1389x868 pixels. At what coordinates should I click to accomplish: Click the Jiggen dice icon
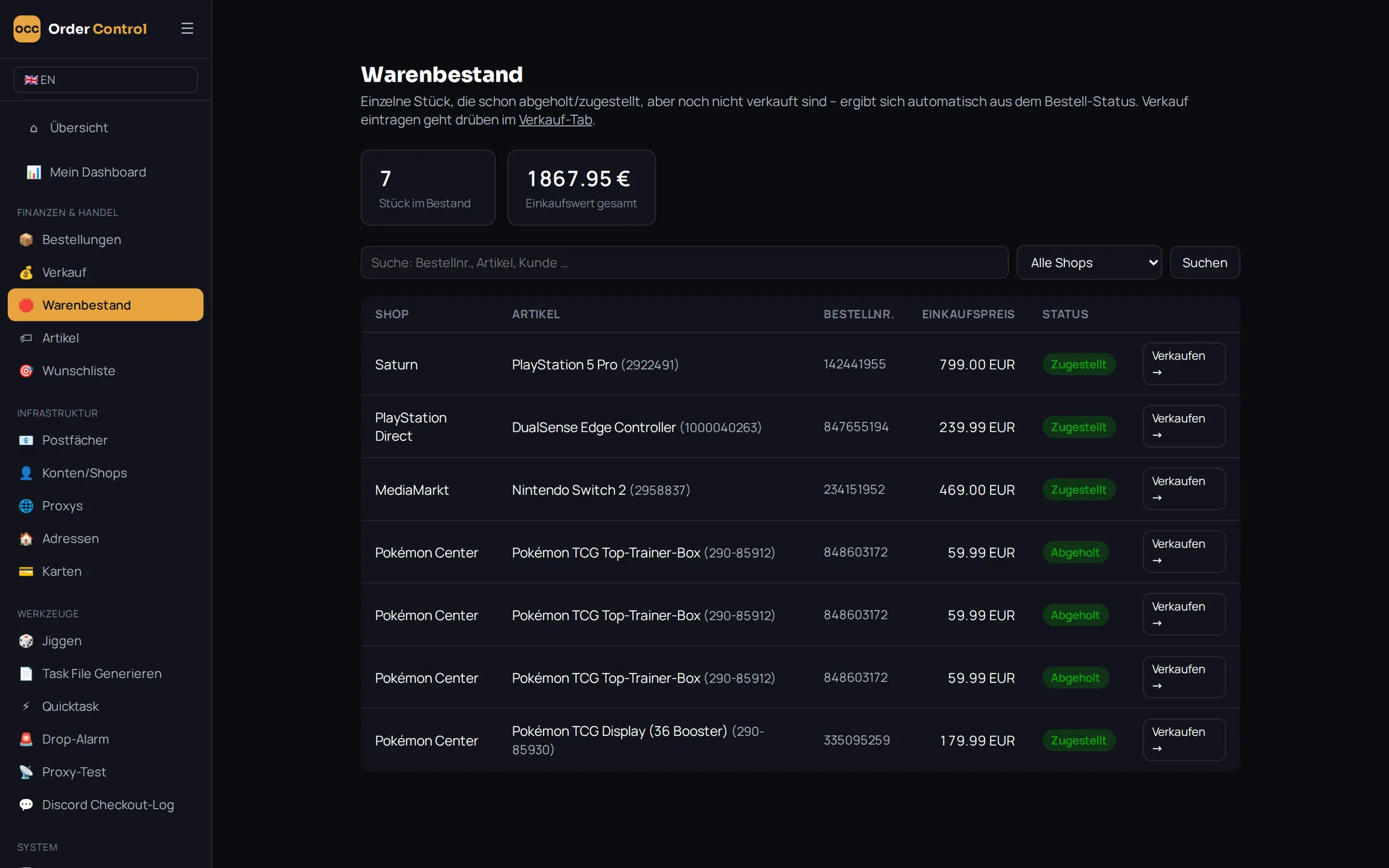pos(26,641)
